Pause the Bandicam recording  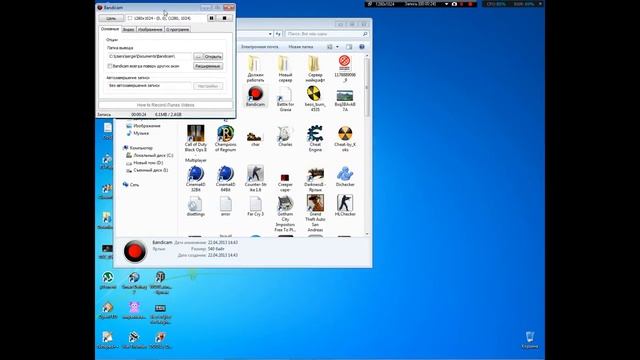coord(211,18)
